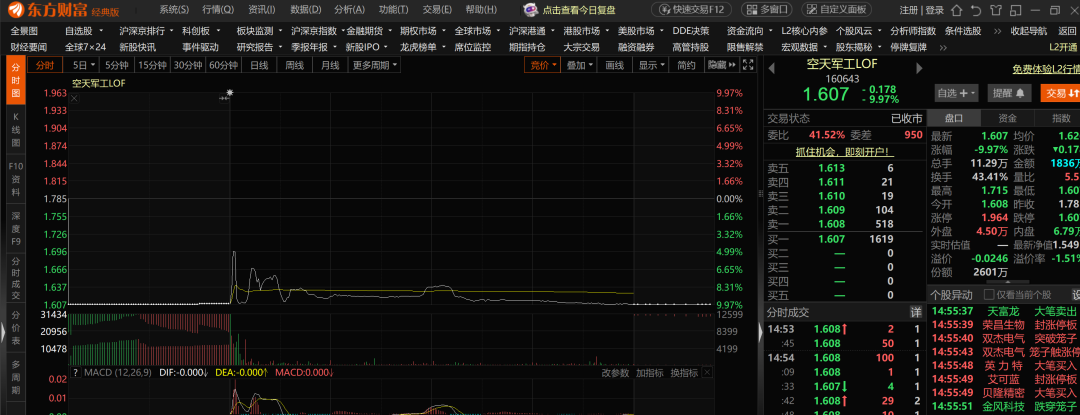Open the 更多周期 dropdown
The image size is (1080, 415).
375,65
